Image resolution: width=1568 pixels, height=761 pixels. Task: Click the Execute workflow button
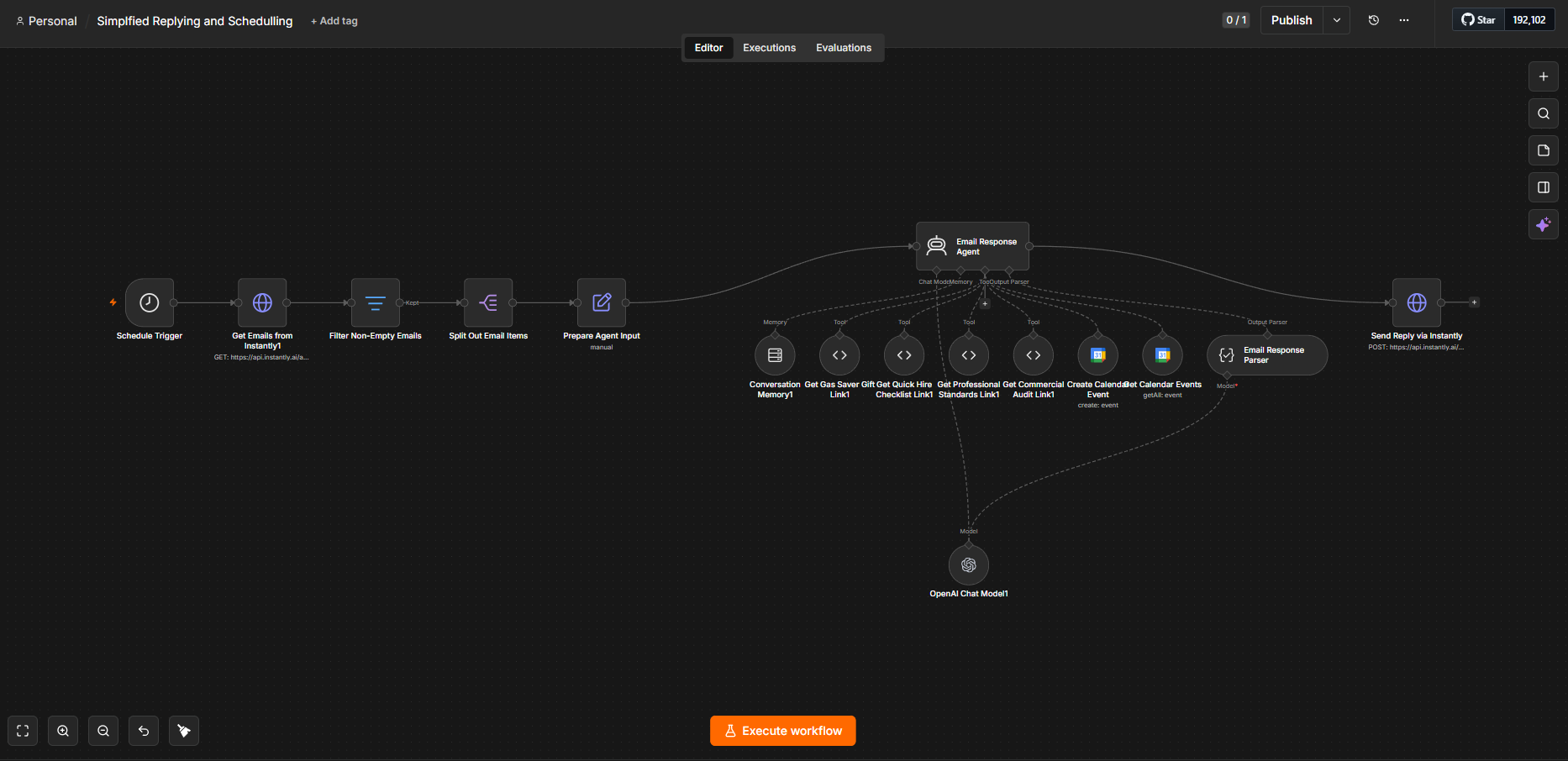click(783, 731)
